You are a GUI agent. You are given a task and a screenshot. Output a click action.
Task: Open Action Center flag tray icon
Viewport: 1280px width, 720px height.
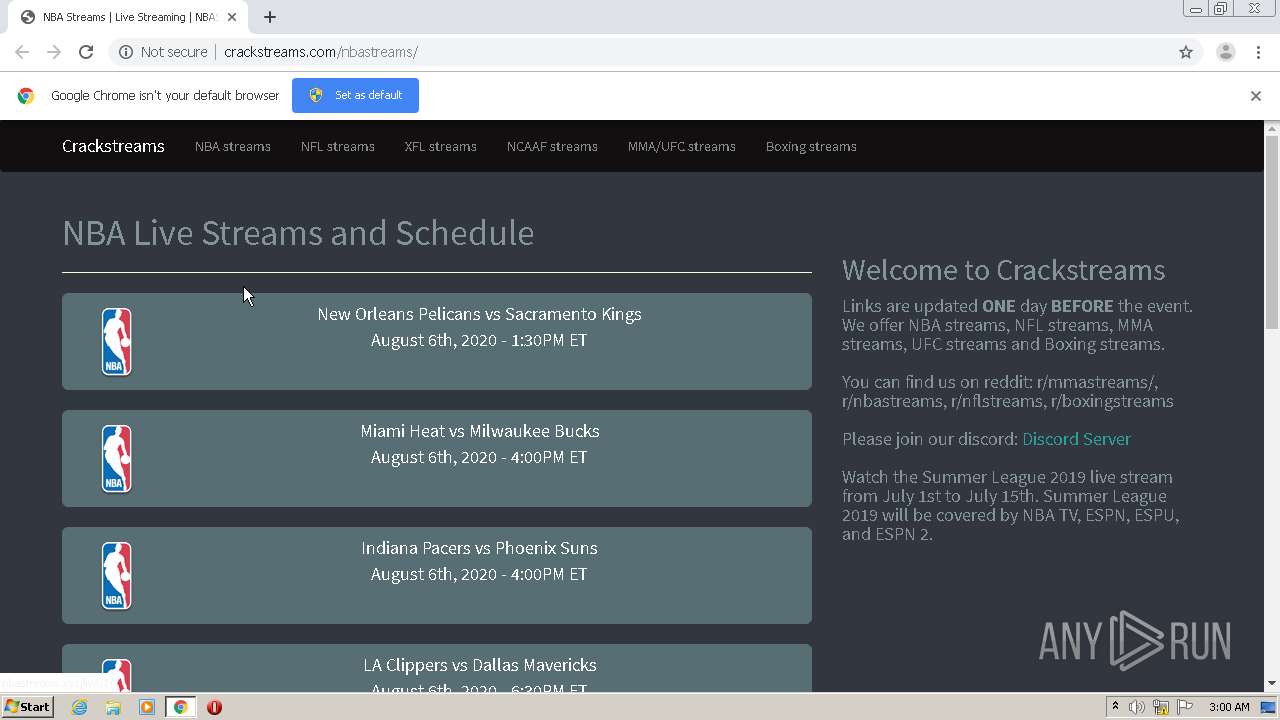(1185, 707)
